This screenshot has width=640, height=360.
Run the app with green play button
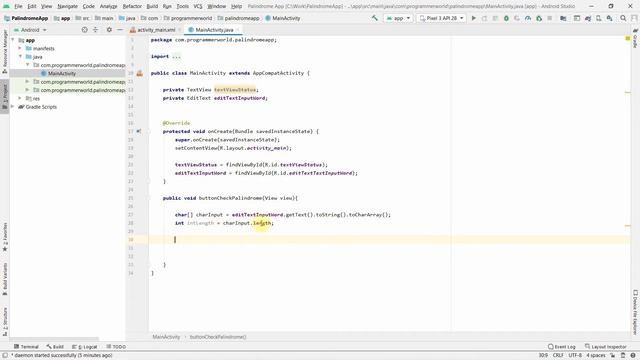click(x=473, y=18)
